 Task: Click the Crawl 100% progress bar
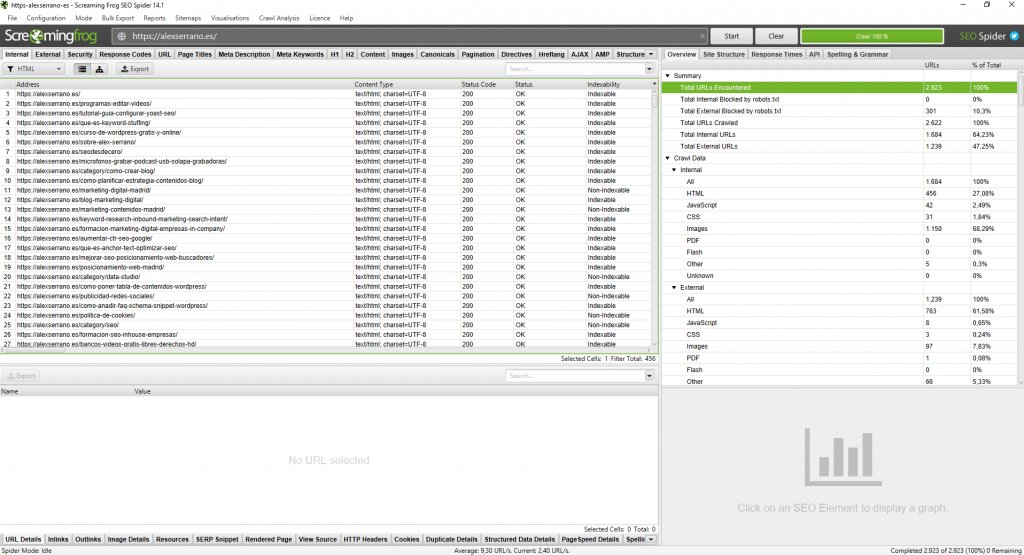(872, 36)
